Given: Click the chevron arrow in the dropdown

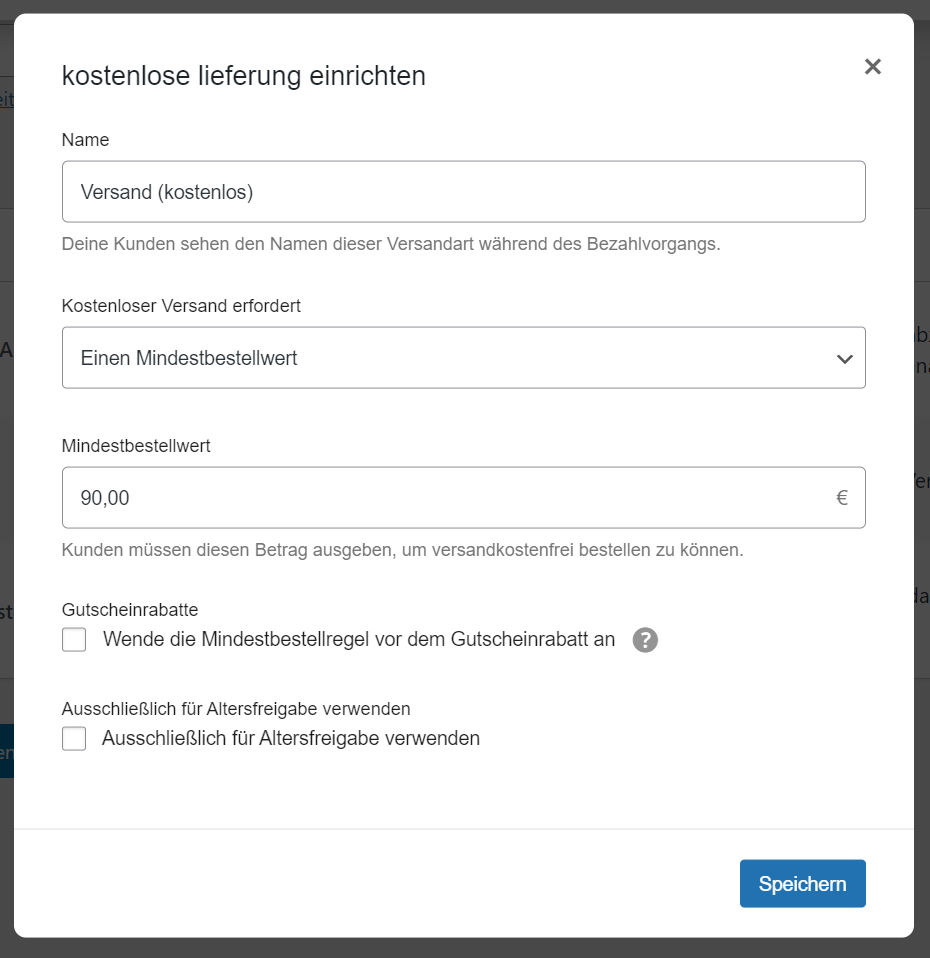Looking at the screenshot, I should click(844, 359).
